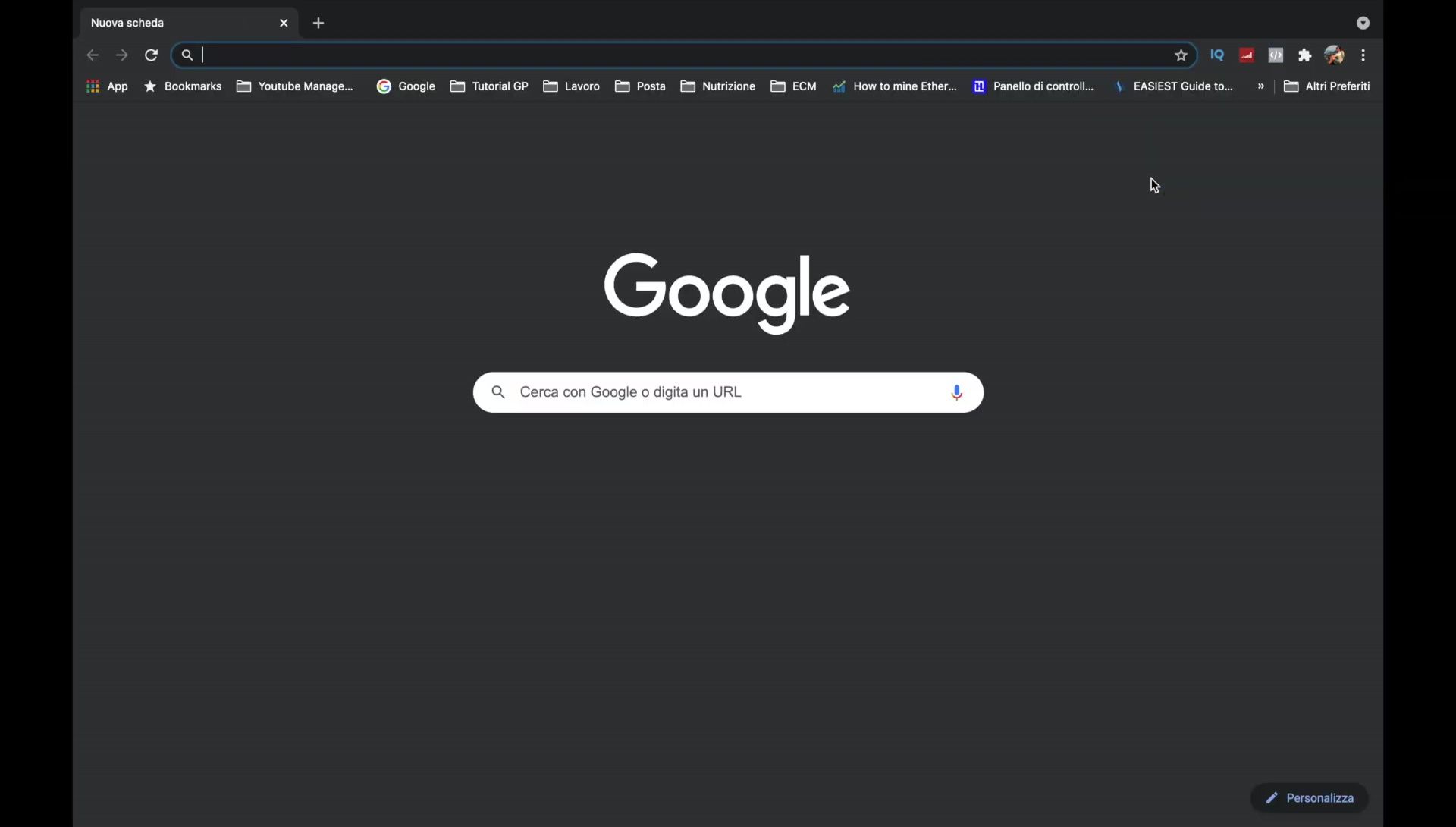The width and height of the screenshot is (1456, 827).
Task: Reload the page with the refresh icon
Action: (x=151, y=55)
